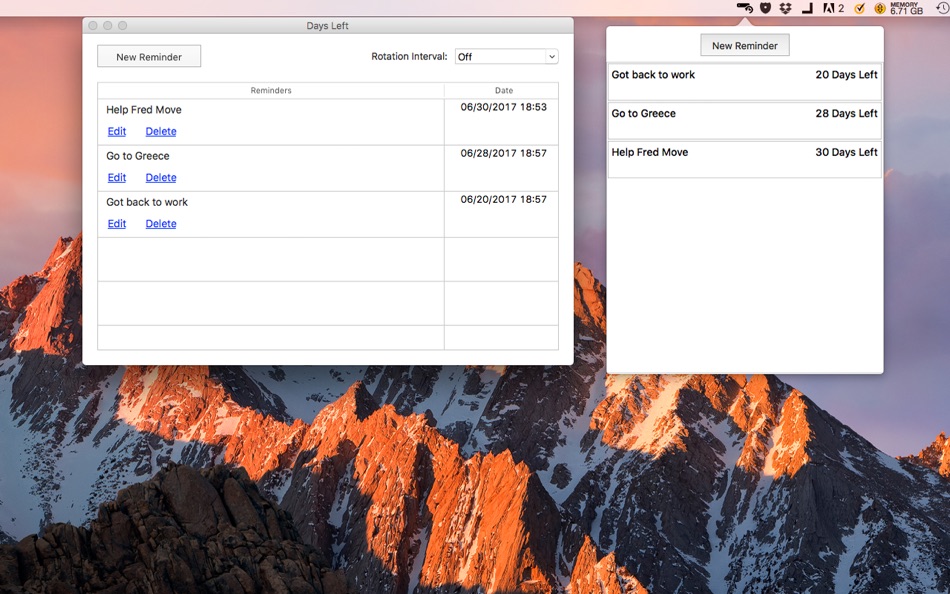Open the Memory 6.71 GB status item

click(x=906, y=8)
